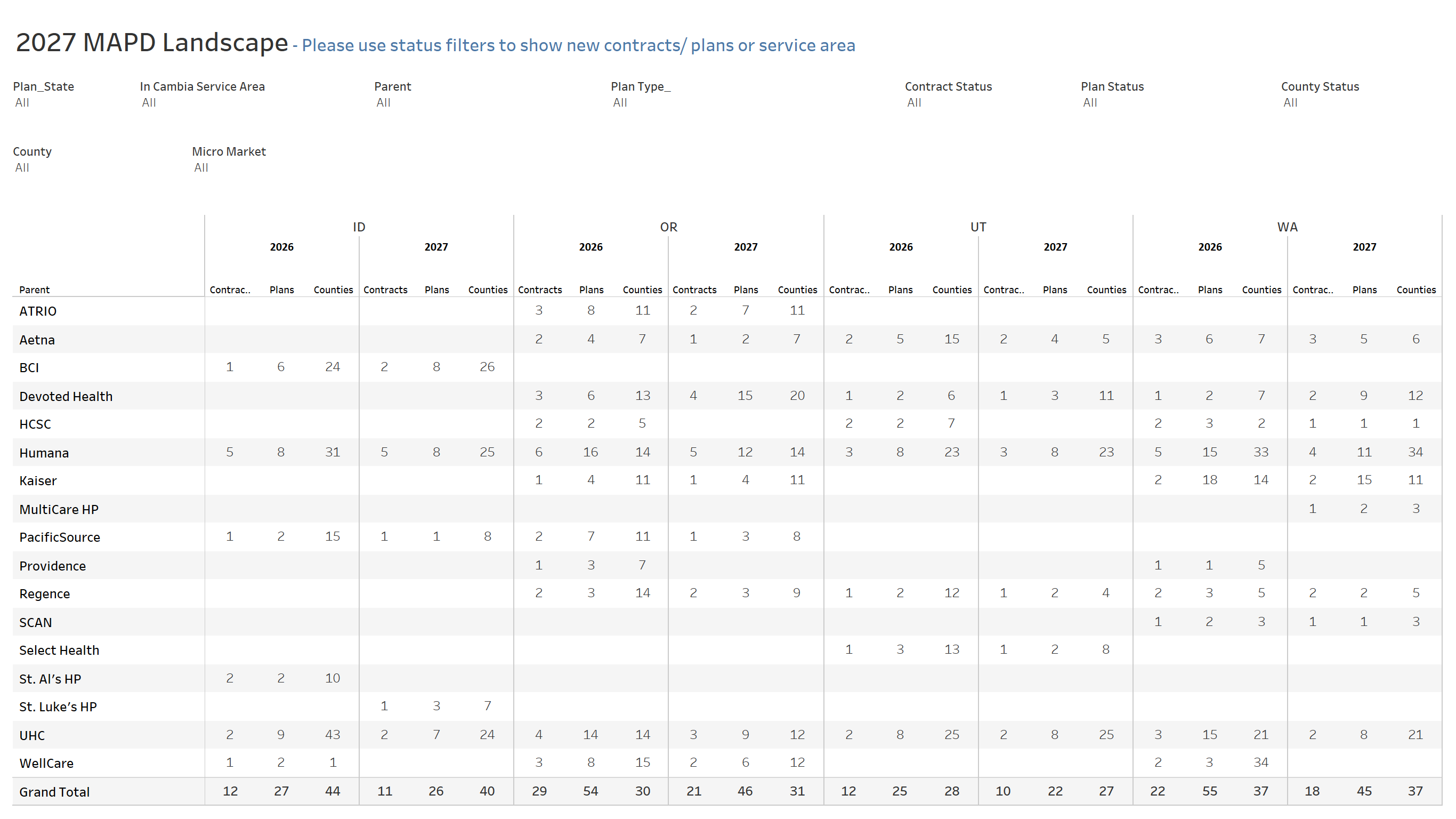Click the OR state column header
Viewport: 1456px width, 819px height.
coord(669,227)
